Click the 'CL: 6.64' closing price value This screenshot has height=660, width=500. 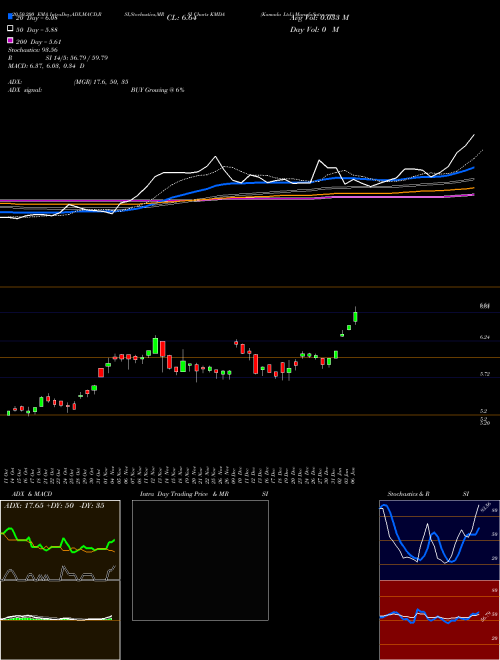[x=181, y=18]
